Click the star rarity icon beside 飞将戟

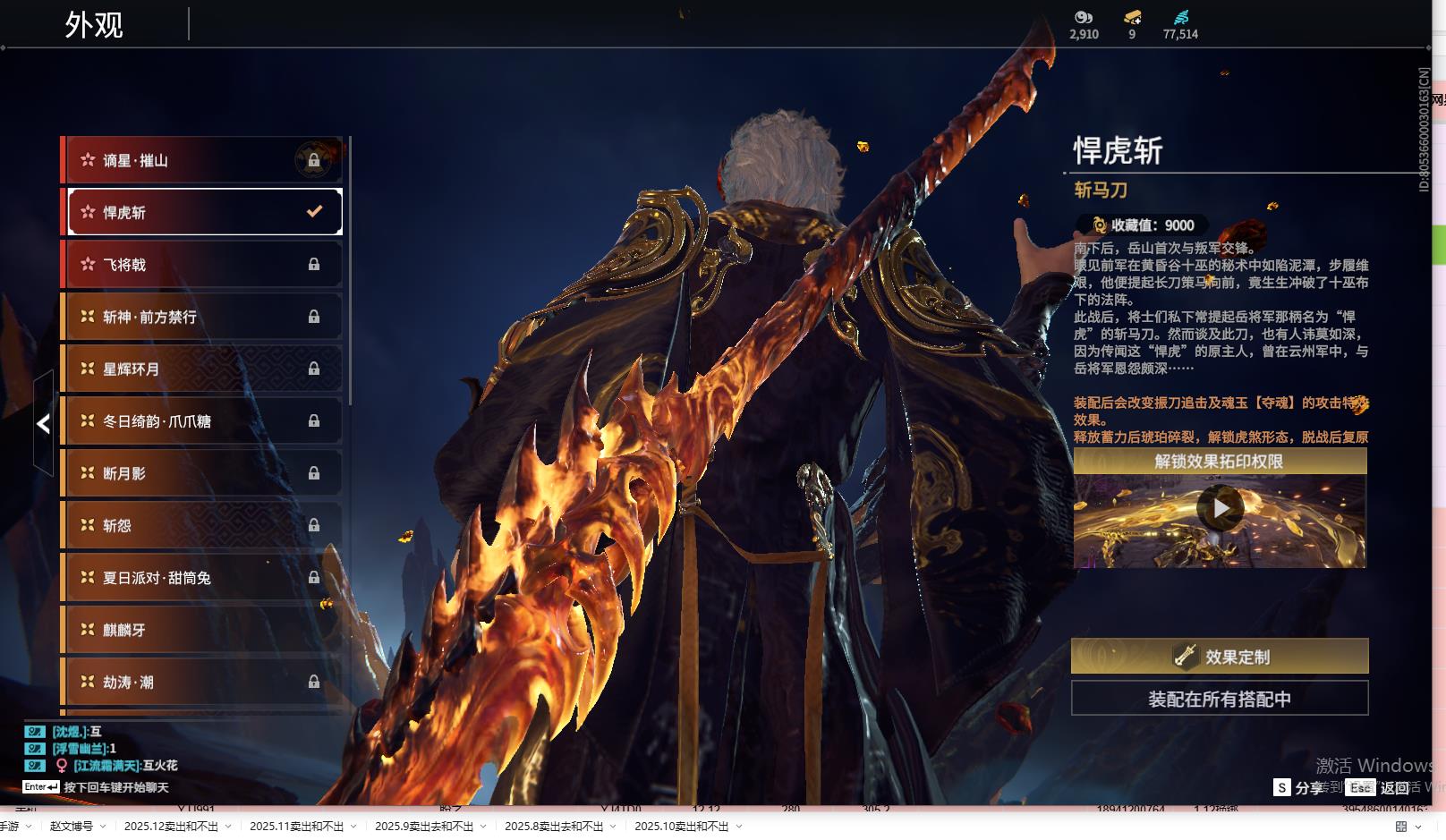click(88, 264)
